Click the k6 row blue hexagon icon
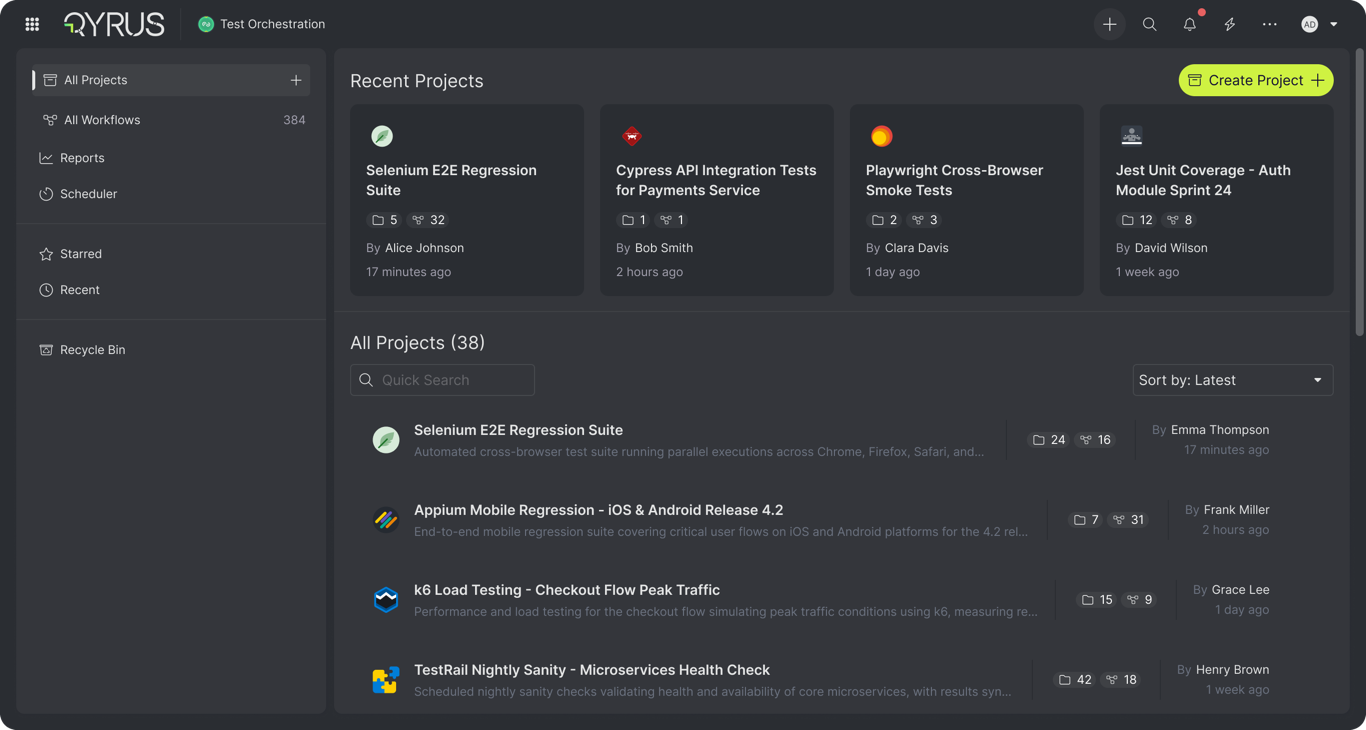The image size is (1366, 730). pyautogui.click(x=386, y=600)
